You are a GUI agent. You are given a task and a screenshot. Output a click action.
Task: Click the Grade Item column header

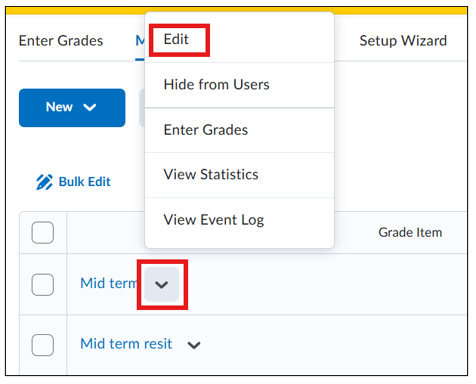pos(410,232)
